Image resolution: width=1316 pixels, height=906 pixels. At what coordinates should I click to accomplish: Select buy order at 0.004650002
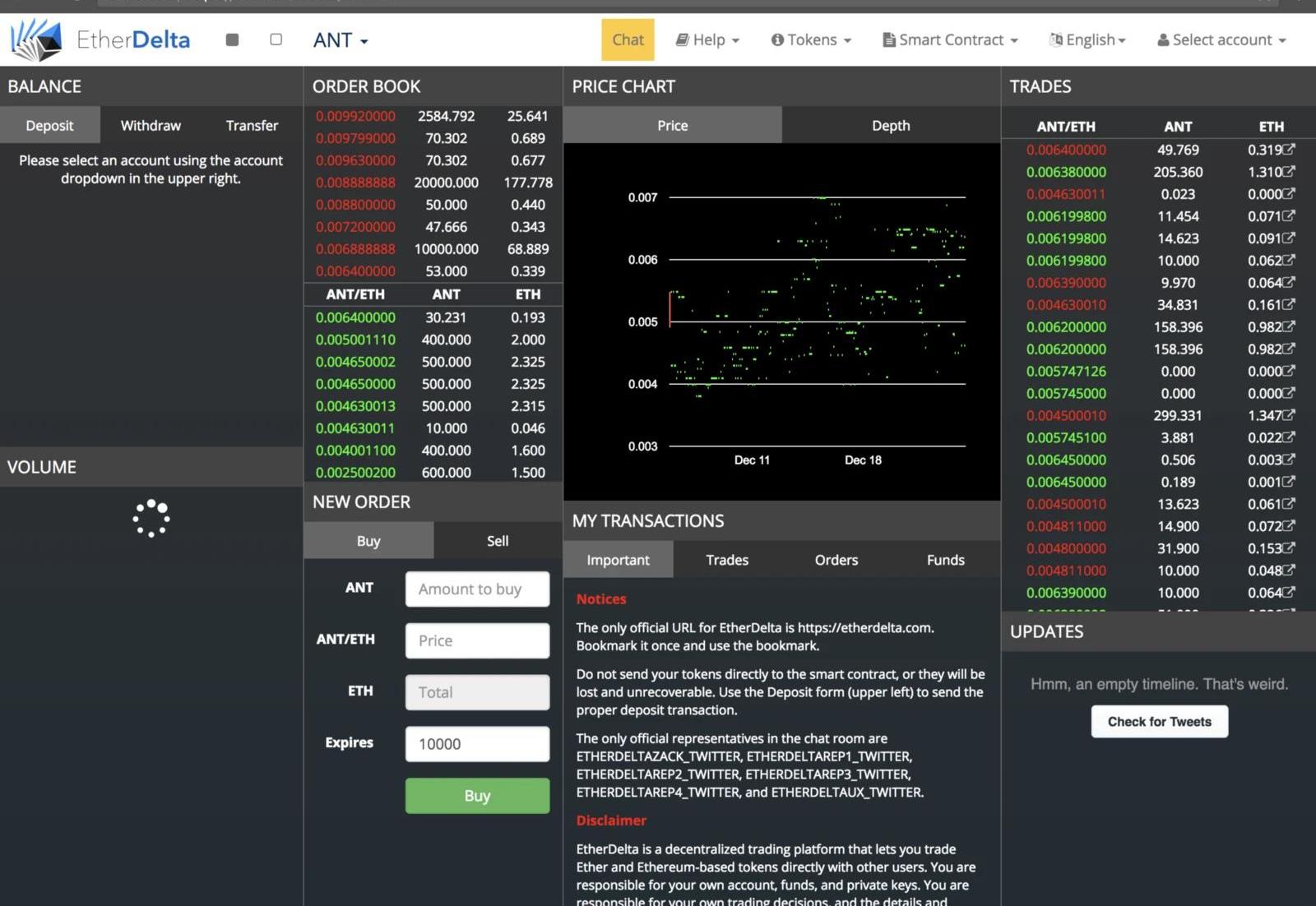point(433,362)
